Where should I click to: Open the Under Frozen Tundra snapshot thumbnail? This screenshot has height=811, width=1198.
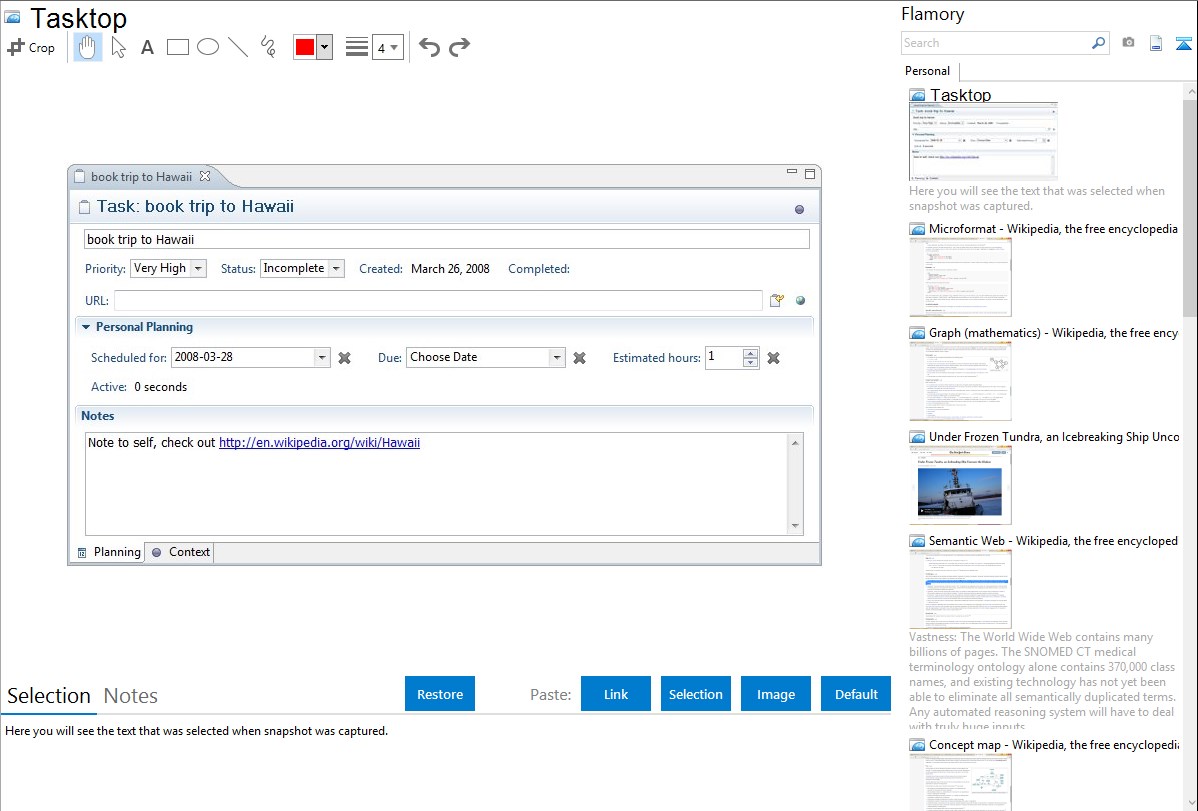click(x=960, y=485)
